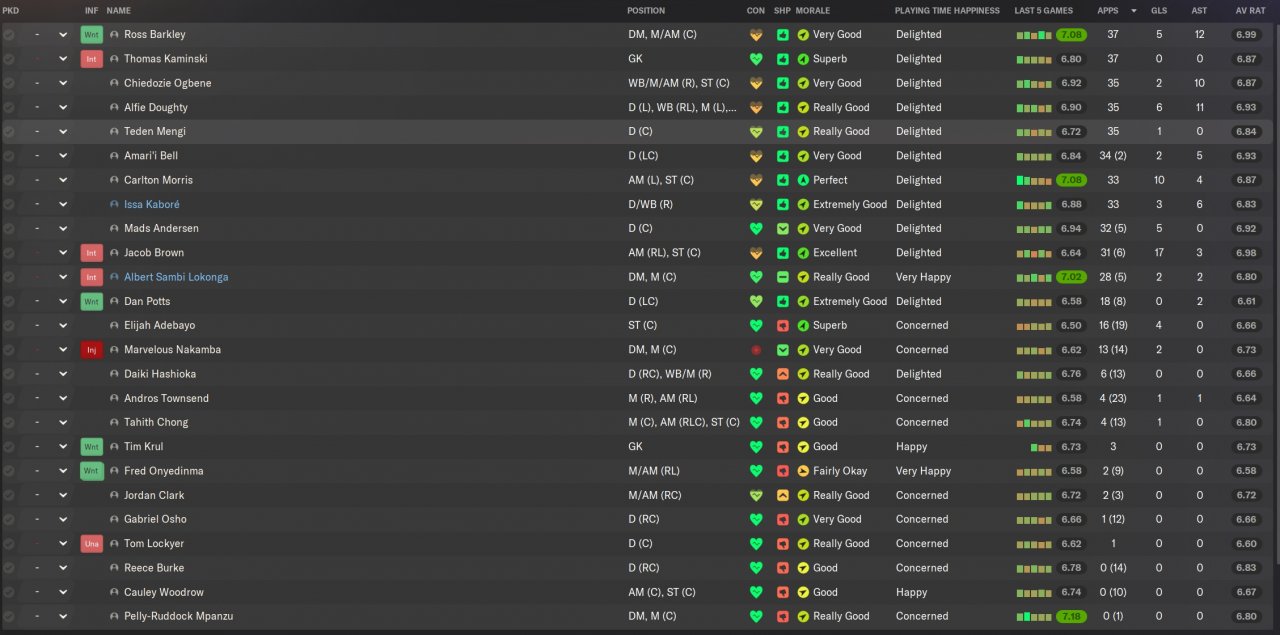Click Daiki Hashioka's orange sharpness icon
The image size is (1280, 635).
pos(783,374)
